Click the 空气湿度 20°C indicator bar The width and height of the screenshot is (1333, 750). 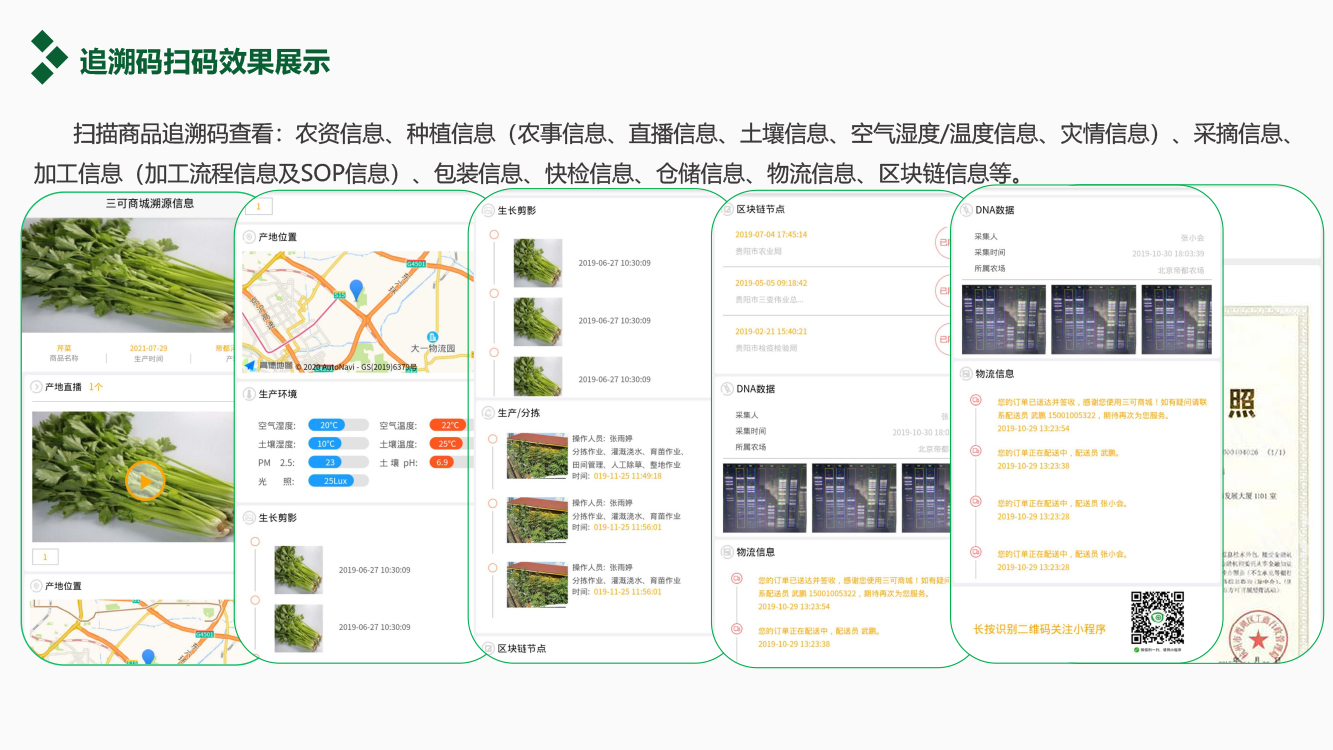(329, 425)
